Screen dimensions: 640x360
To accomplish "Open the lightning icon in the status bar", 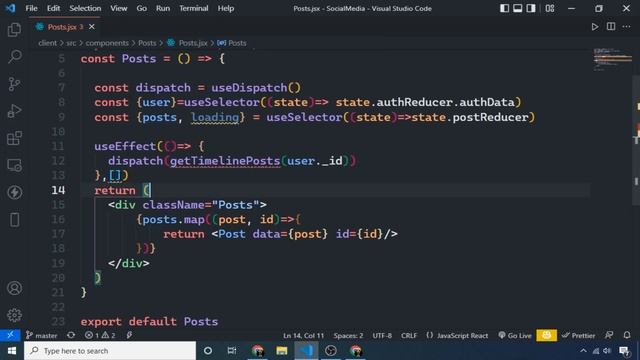I will click(129, 335).
